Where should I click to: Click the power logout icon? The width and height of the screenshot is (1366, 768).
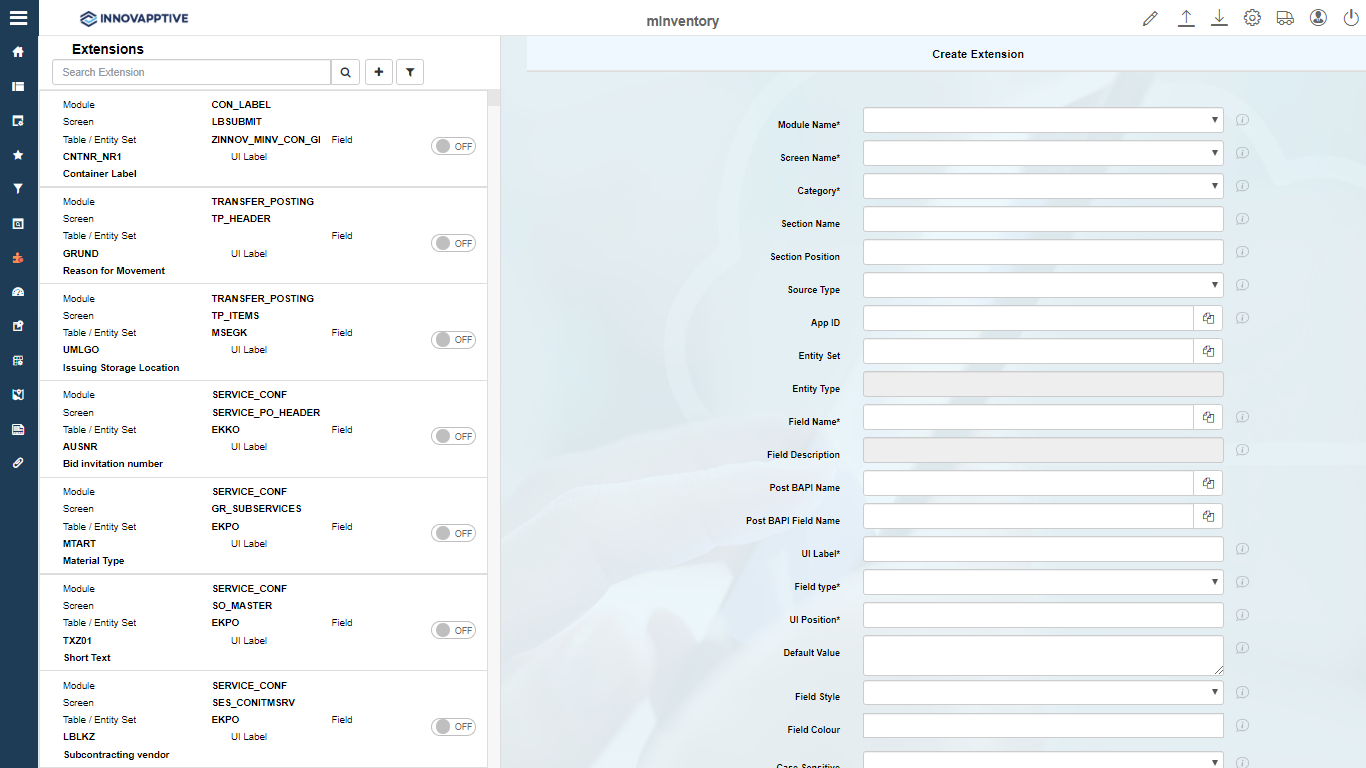[1351, 18]
